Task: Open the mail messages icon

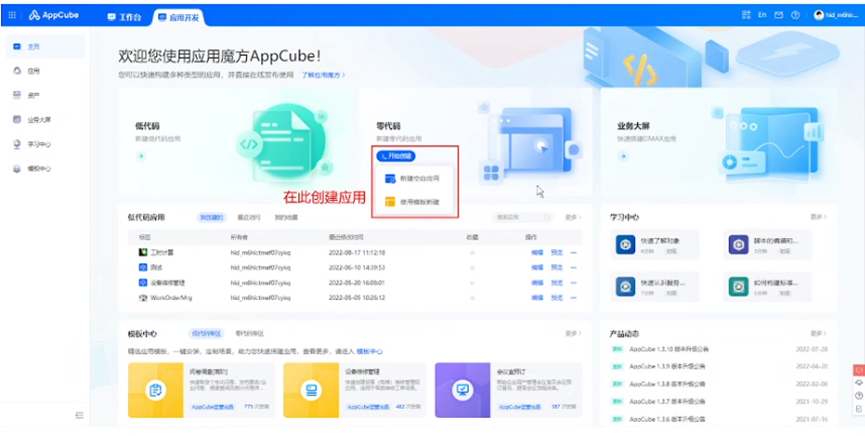Action: coord(778,15)
